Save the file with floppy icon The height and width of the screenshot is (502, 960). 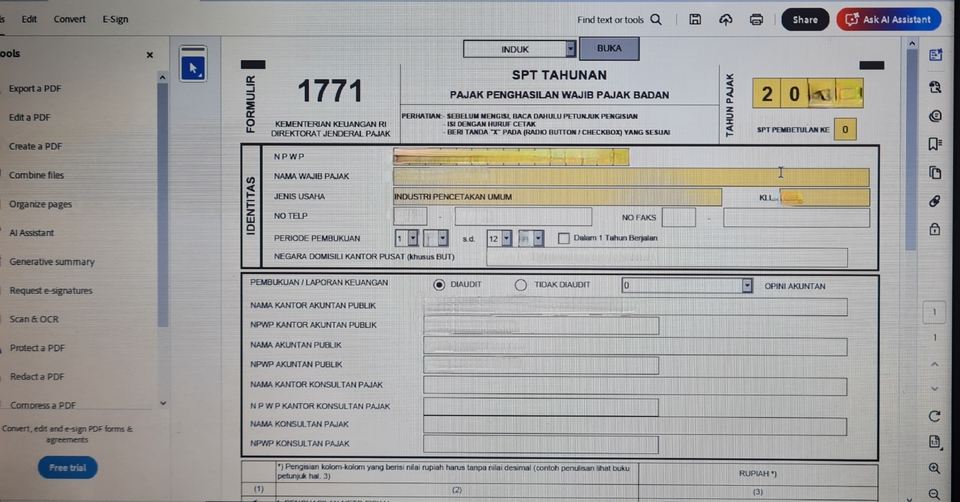point(695,20)
